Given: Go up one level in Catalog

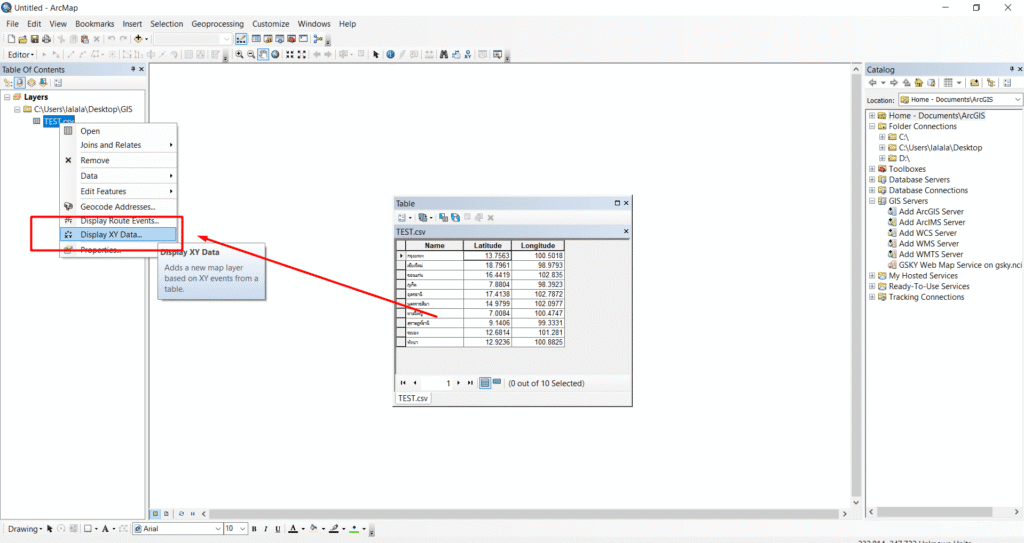Looking at the screenshot, I should [906, 82].
